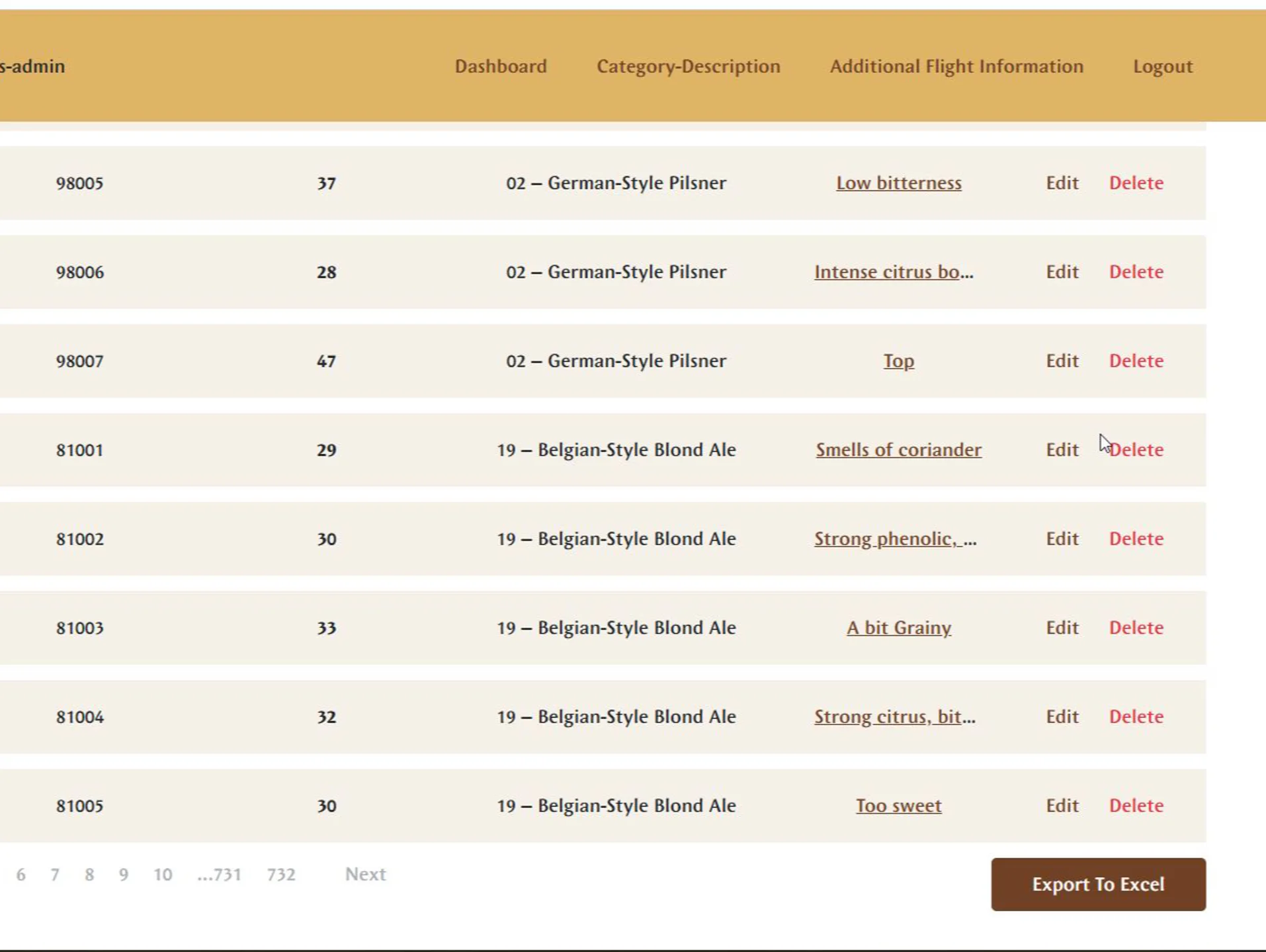Edit entry 81005
Image resolution: width=1266 pixels, height=952 pixels.
pyautogui.click(x=1062, y=806)
